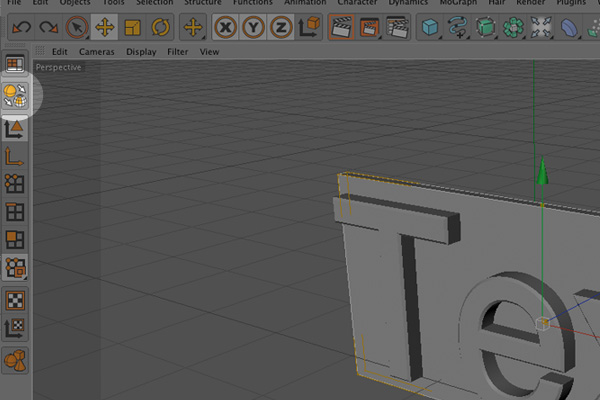
Task: Toggle X axis lock
Action: tap(225, 27)
